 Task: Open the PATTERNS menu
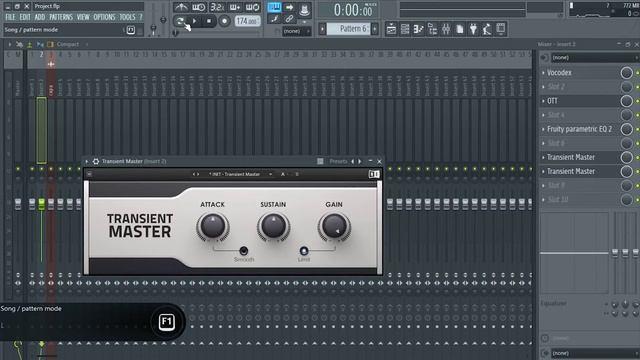coord(61,17)
